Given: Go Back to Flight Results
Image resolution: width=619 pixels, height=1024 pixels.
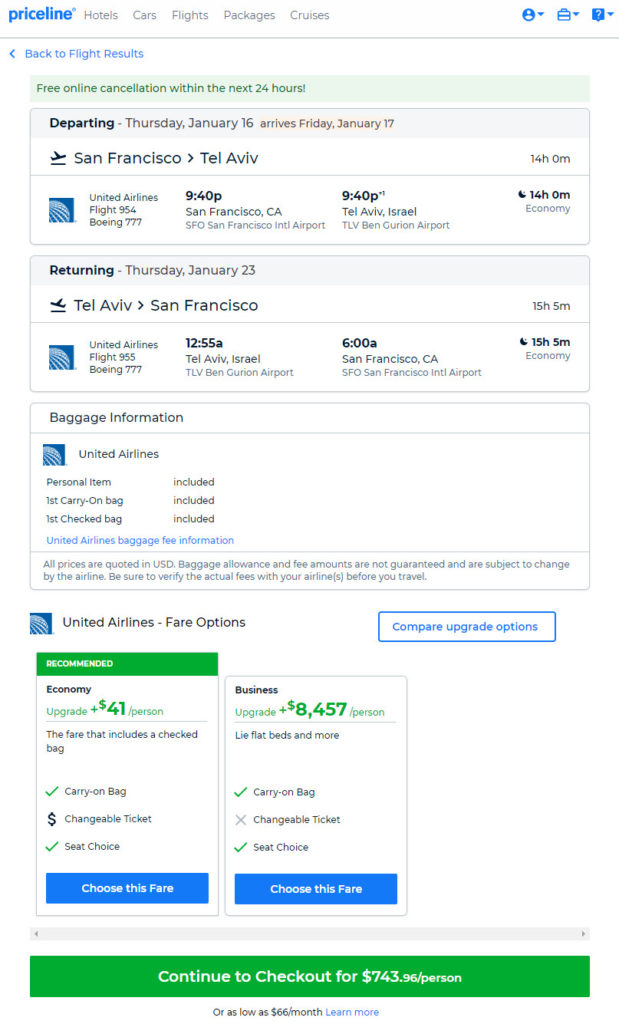Looking at the screenshot, I should click(x=84, y=54).
